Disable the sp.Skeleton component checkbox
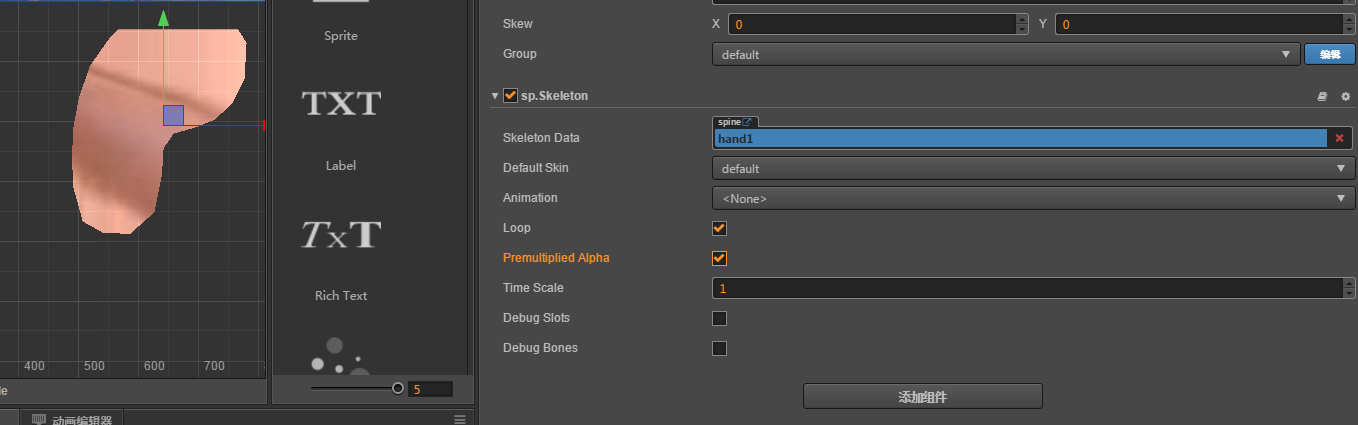1358x425 pixels. coord(510,96)
